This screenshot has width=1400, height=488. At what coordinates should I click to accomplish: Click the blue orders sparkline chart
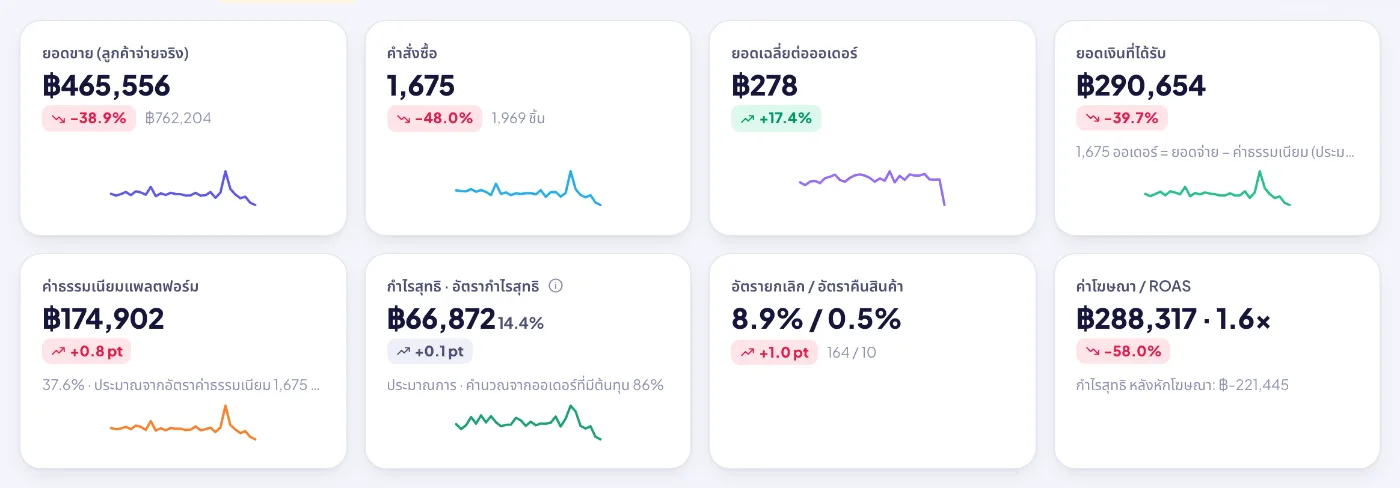[528, 188]
